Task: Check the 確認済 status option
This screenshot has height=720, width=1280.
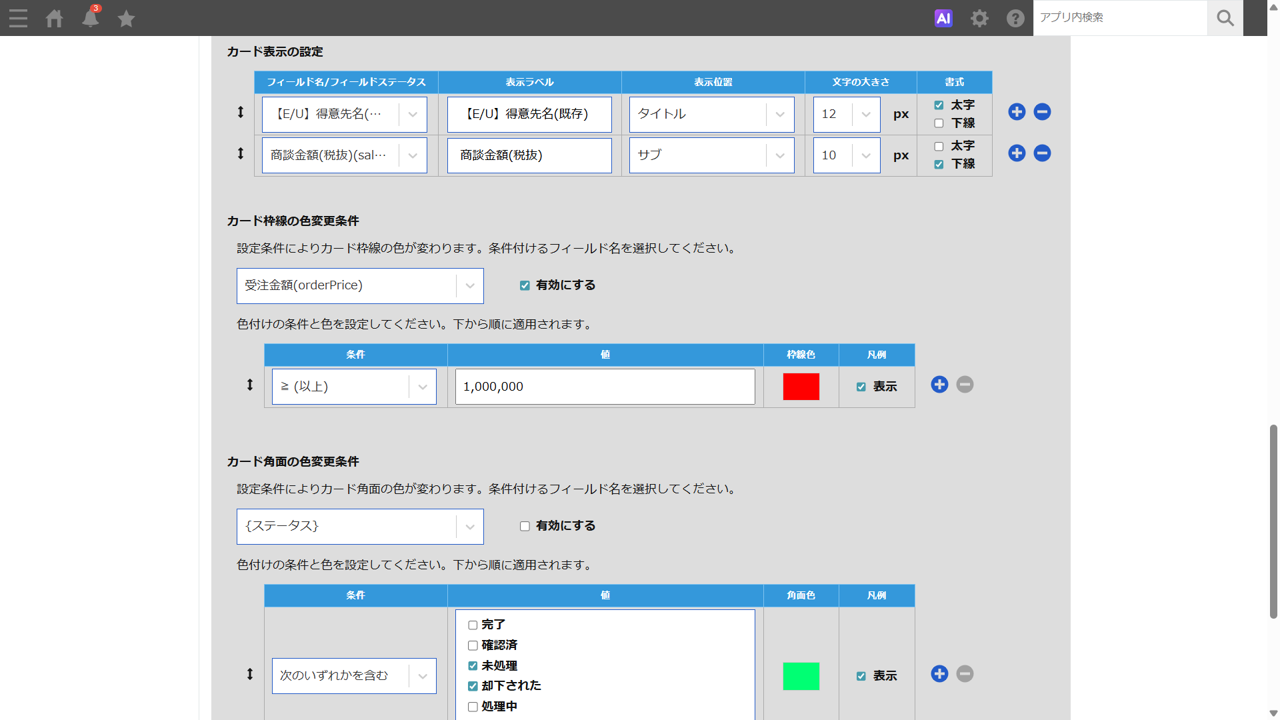Action: click(x=473, y=646)
